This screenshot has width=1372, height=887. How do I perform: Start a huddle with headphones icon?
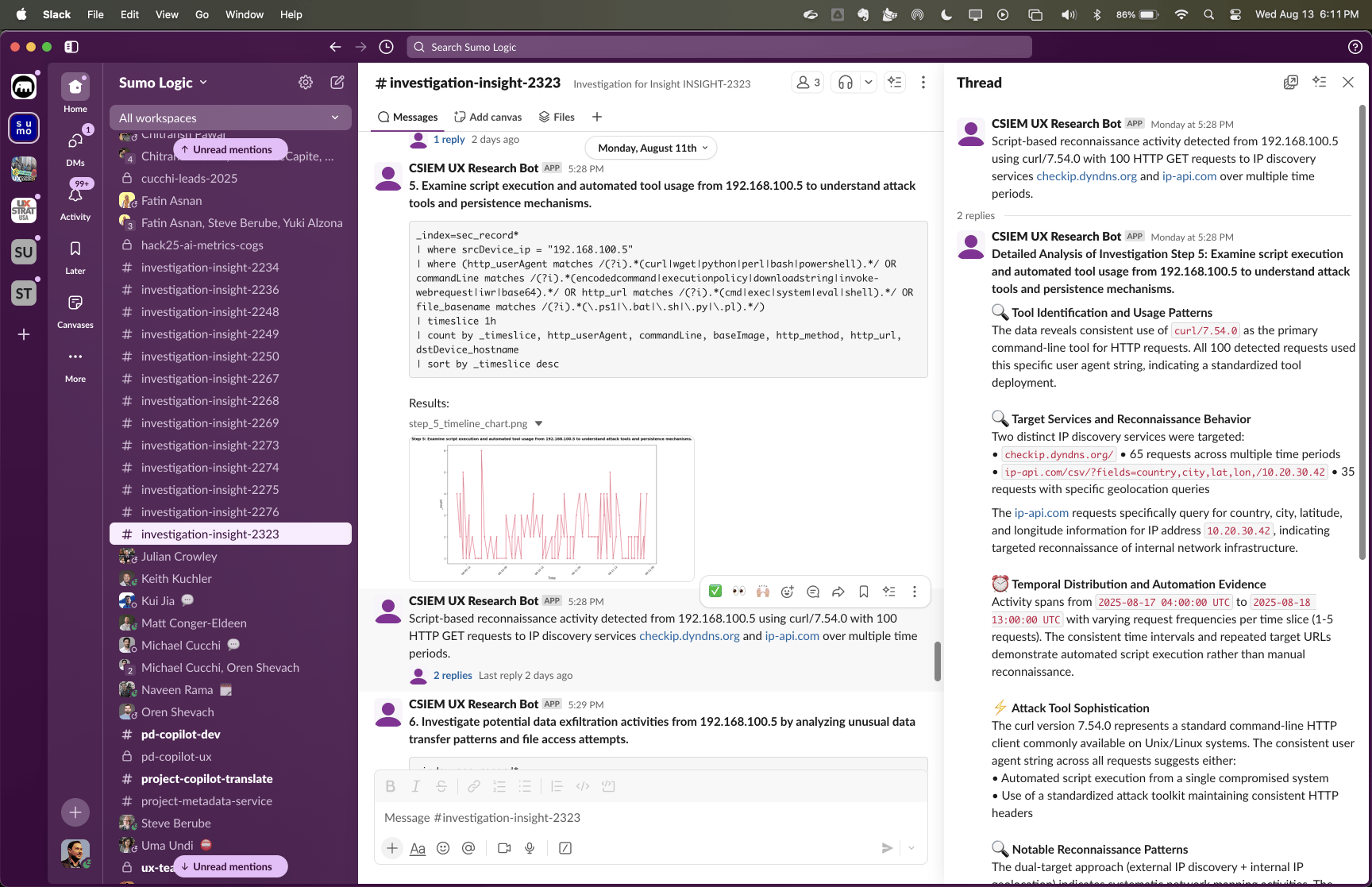coord(846,83)
